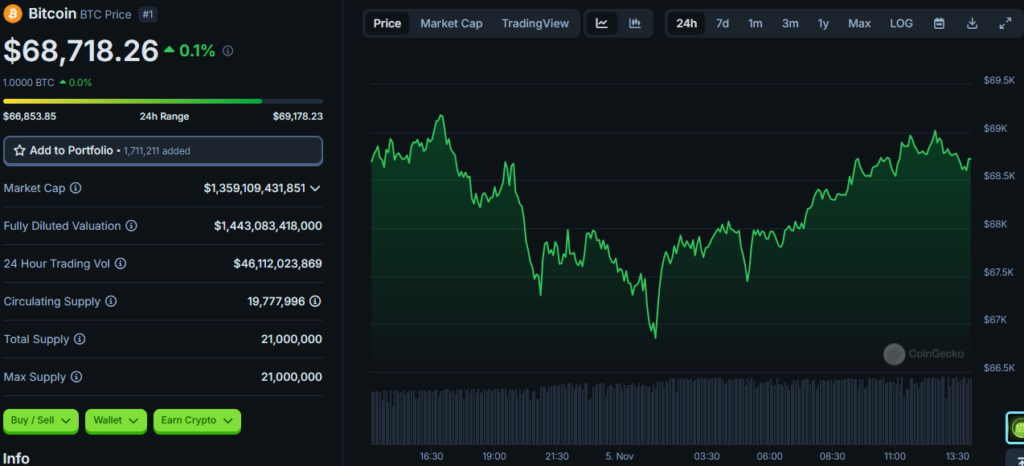Open the calendar date range picker
The image size is (1024, 466).
coord(939,23)
